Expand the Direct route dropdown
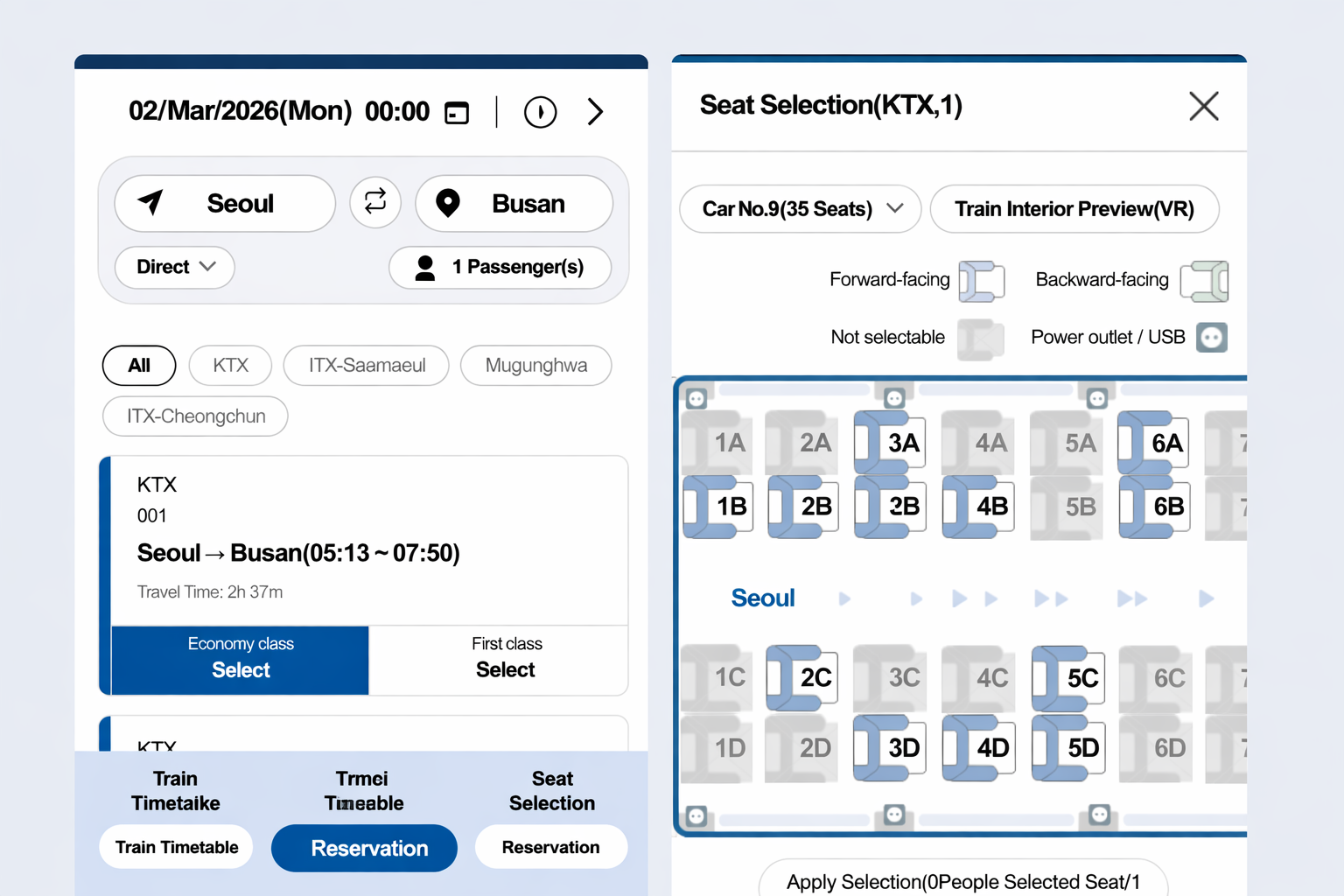The width and height of the screenshot is (1344, 896). click(x=173, y=267)
